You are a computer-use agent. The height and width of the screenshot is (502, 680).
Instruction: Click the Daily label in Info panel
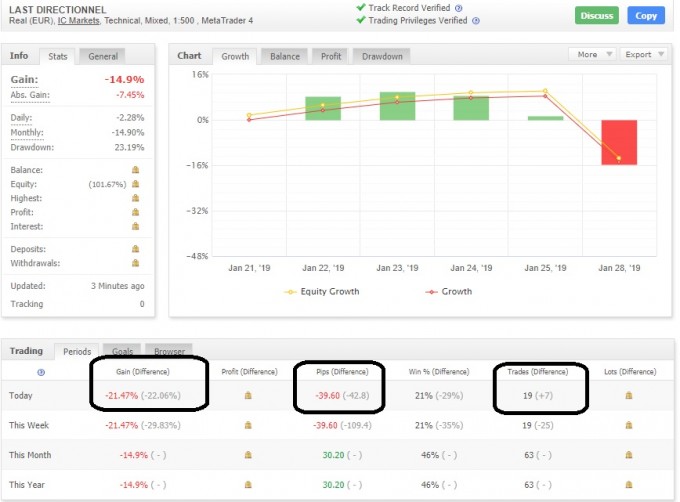click(21, 117)
